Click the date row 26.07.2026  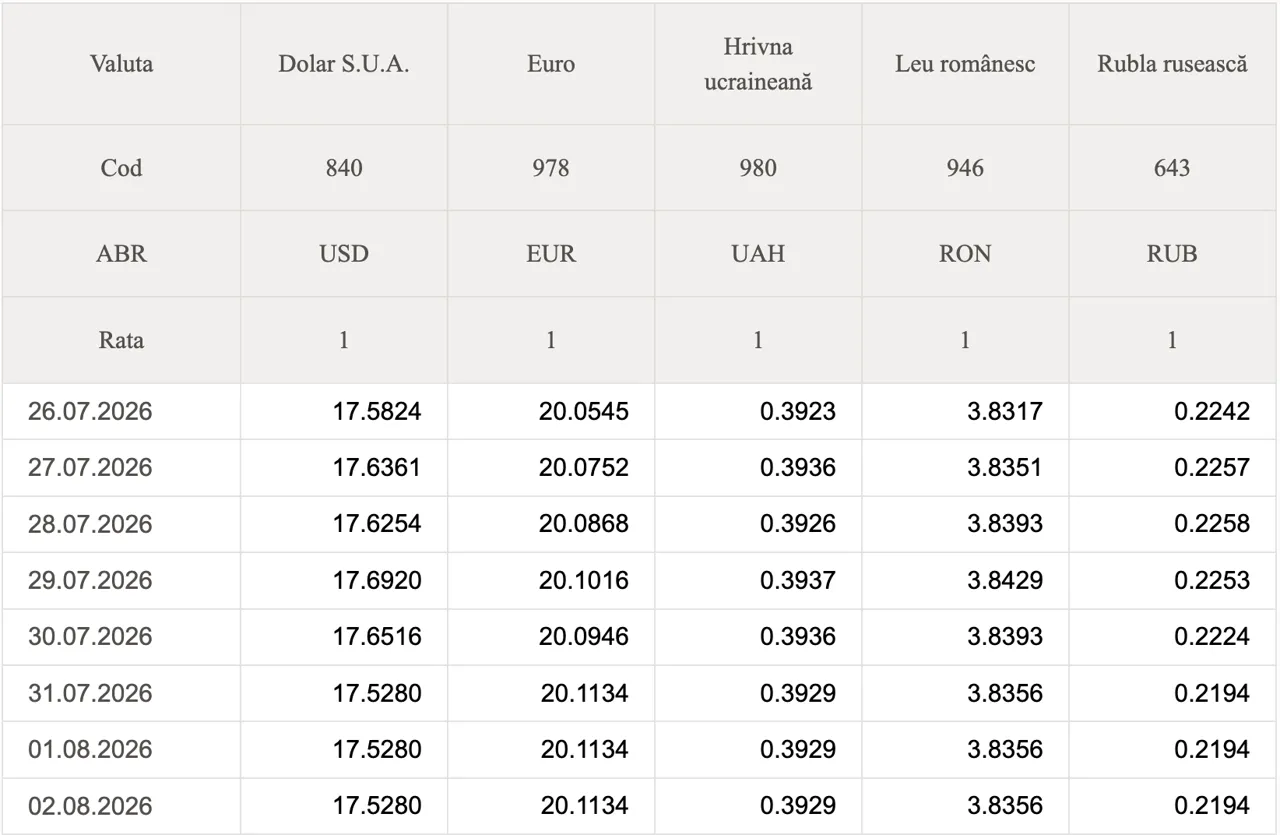[640, 411]
